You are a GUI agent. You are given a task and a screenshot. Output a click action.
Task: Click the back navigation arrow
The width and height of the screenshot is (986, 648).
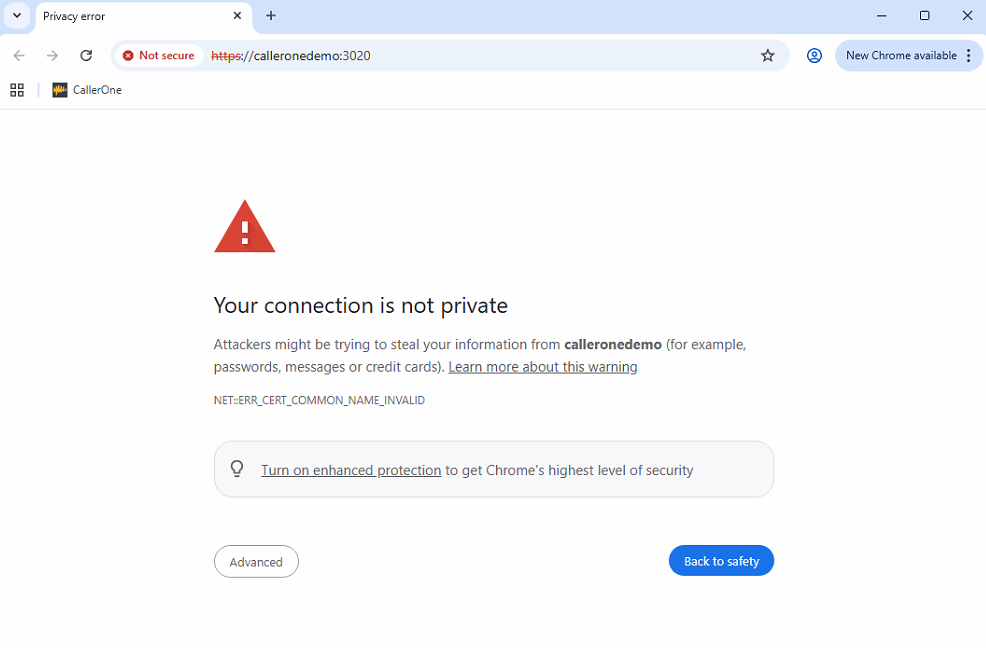19,56
